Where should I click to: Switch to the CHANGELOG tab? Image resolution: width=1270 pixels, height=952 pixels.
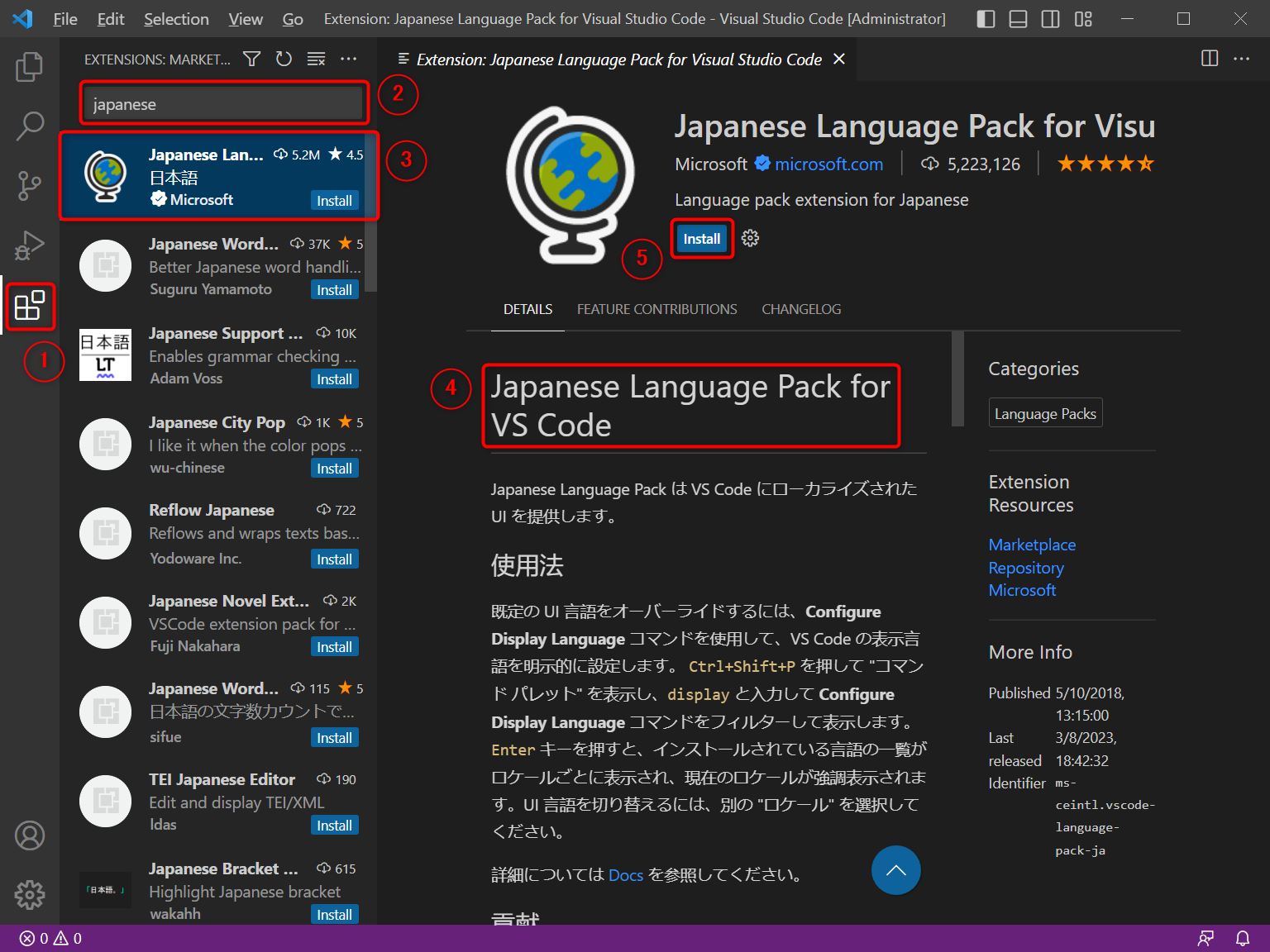(x=801, y=309)
